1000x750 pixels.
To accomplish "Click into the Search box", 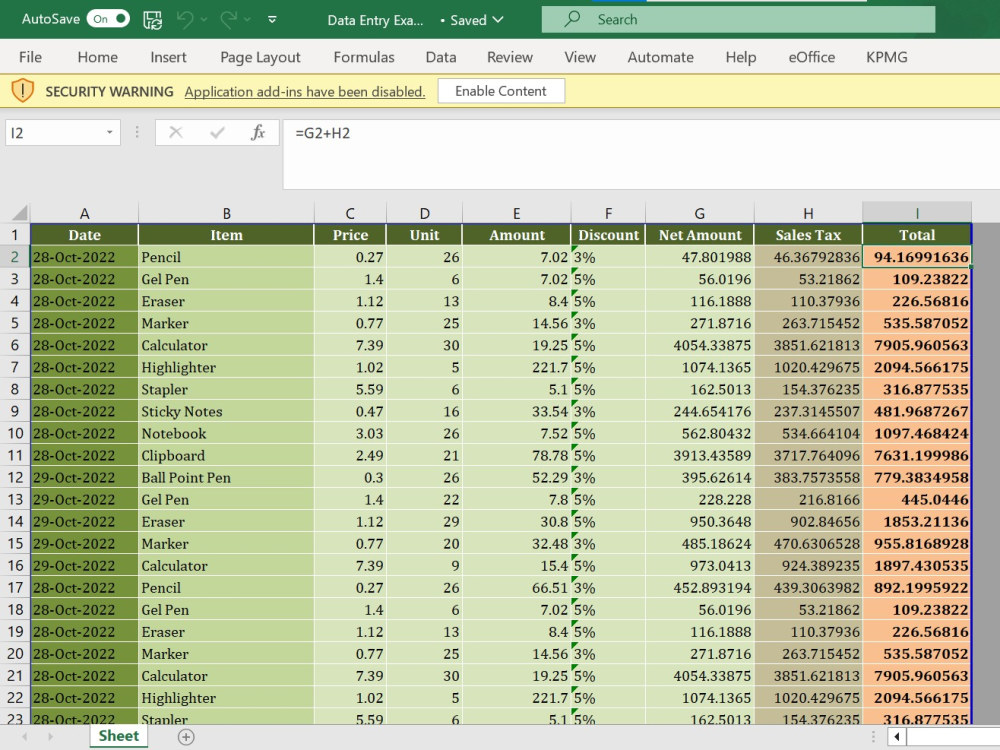I will pyautogui.click(x=739, y=19).
